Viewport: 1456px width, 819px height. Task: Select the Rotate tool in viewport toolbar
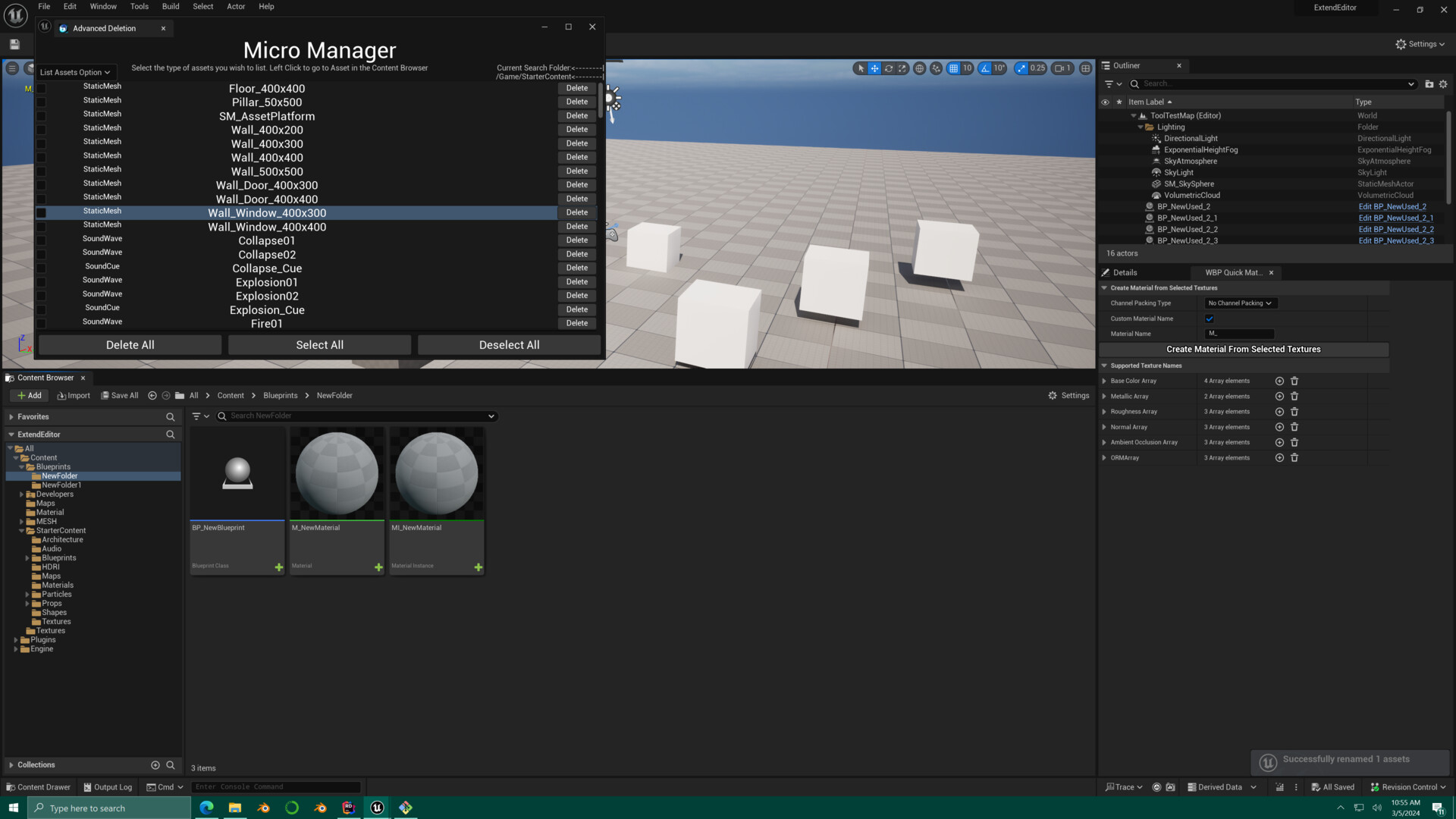click(x=889, y=68)
